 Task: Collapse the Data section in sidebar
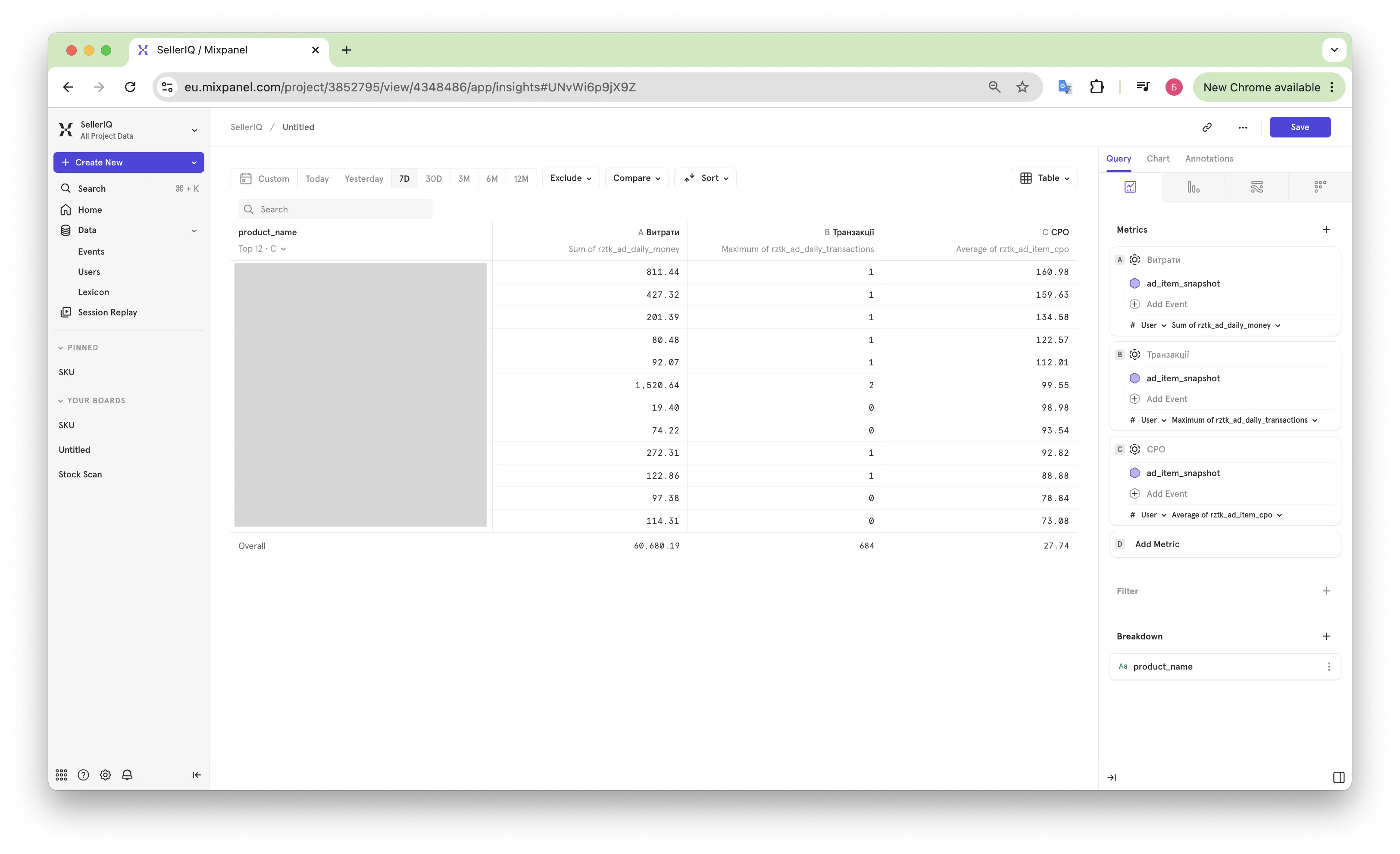194,231
